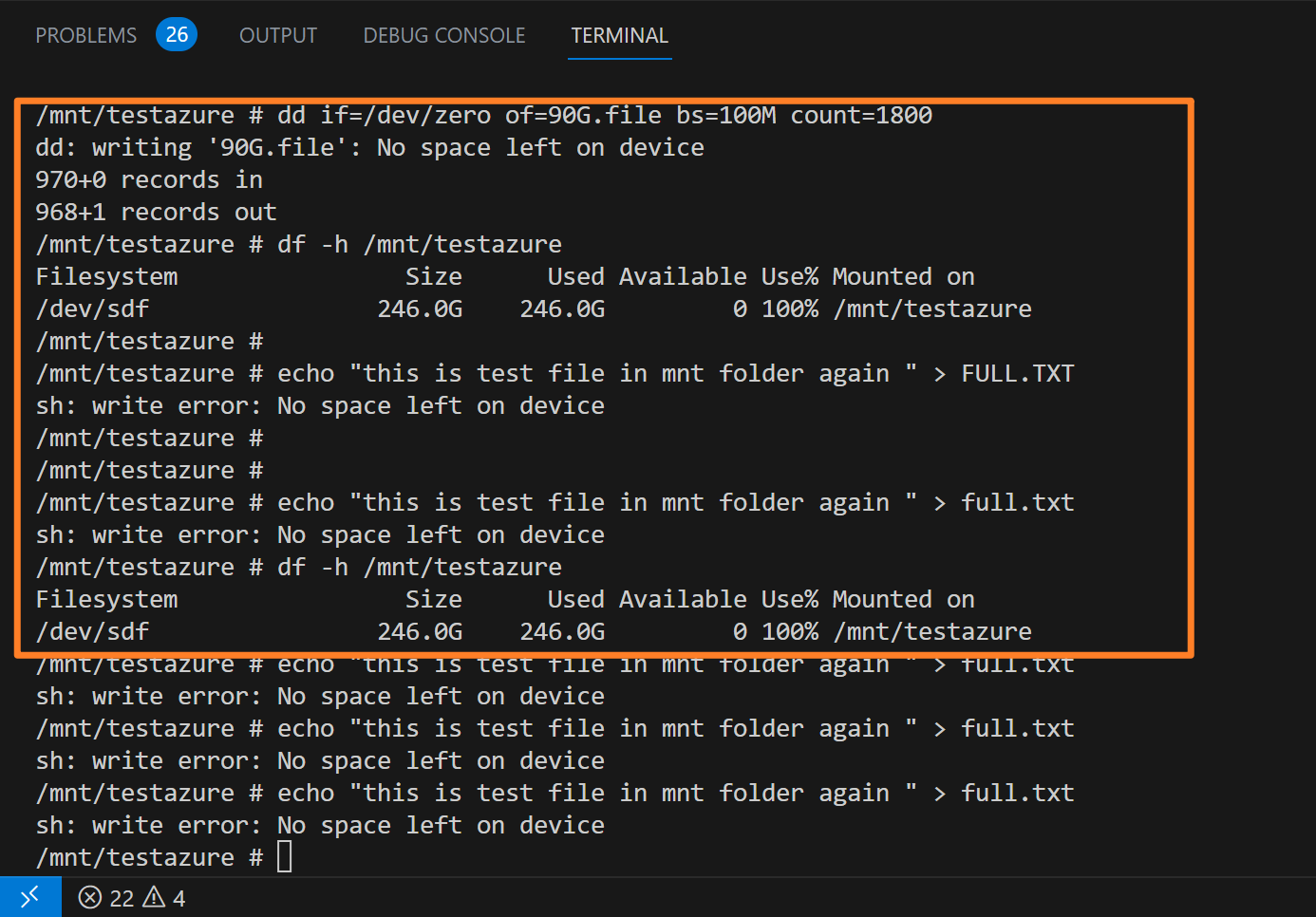Click the 26 problems count badge
The width and height of the screenshot is (1316, 917).
(x=177, y=35)
